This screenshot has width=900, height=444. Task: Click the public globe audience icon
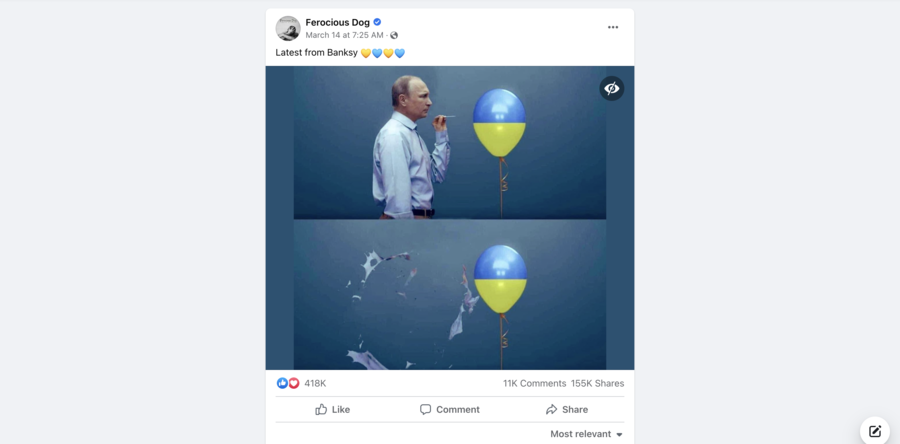click(x=394, y=36)
